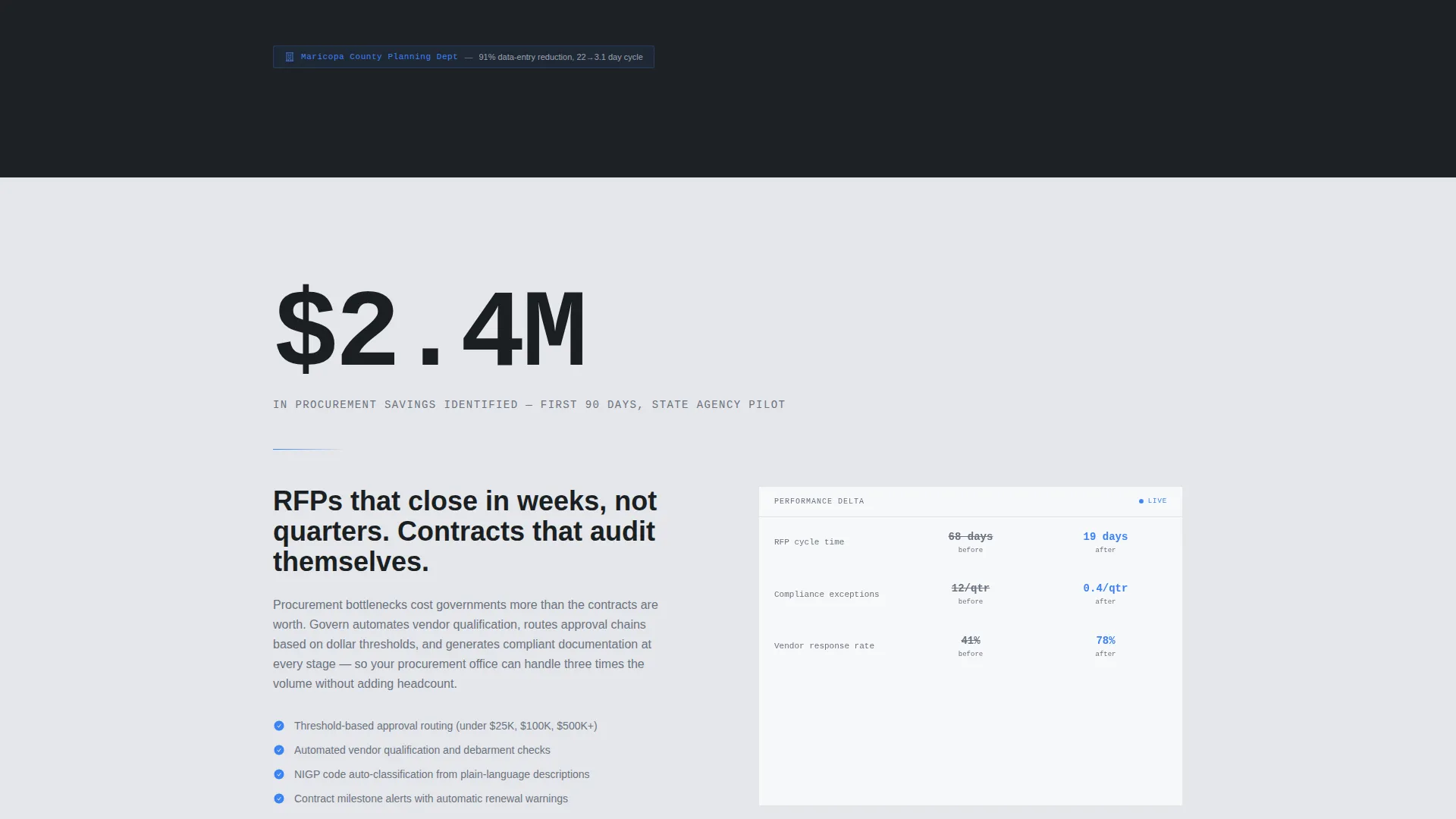Image resolution: width=1456 pixels, height=819 pixels.
Task: Open the Maricopa County Planning Dept link
Action: pyautogui.click(x=379, y=57)
